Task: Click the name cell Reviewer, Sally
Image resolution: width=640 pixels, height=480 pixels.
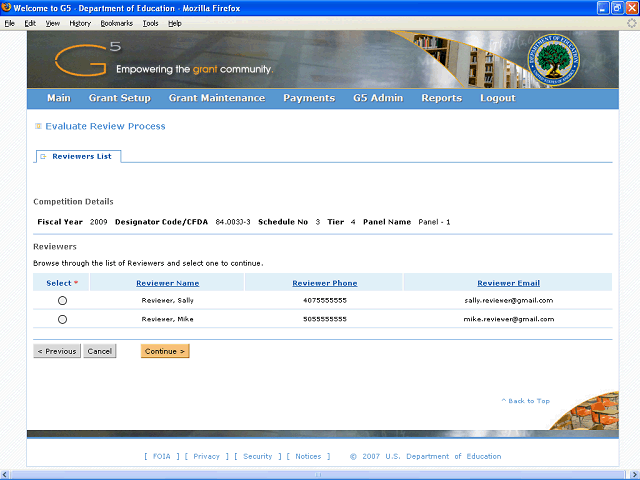Action: point(167,300)
